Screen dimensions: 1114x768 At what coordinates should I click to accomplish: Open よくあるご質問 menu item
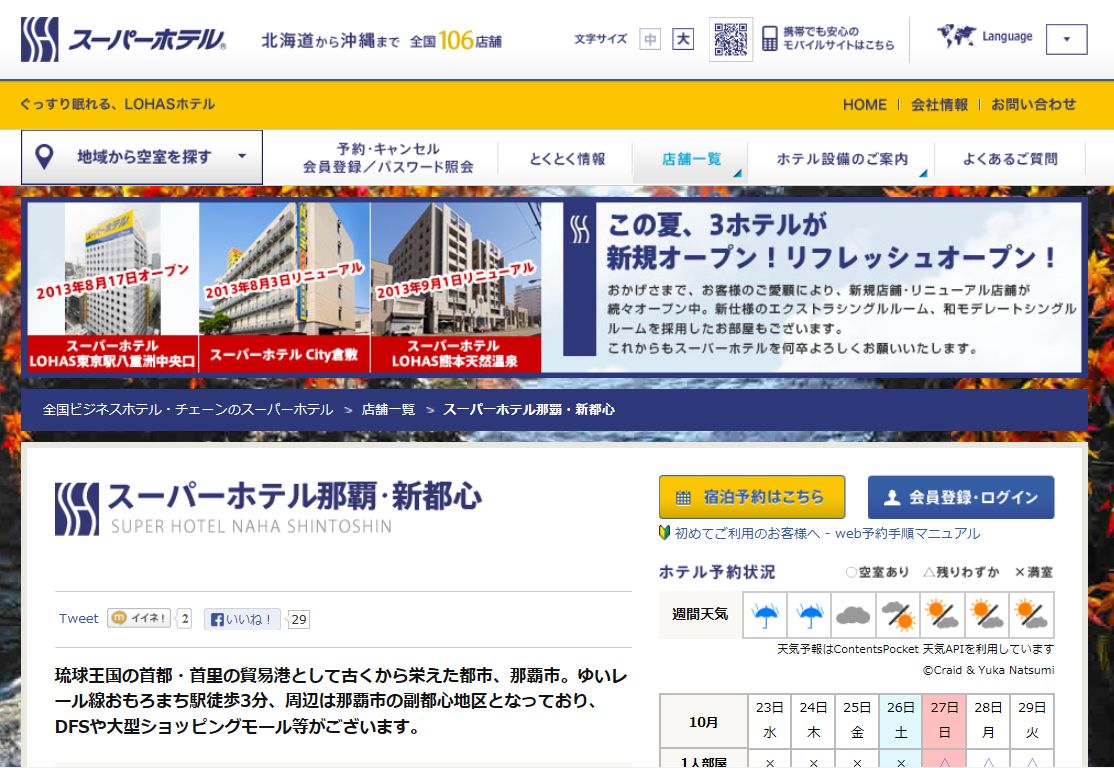1010,159
